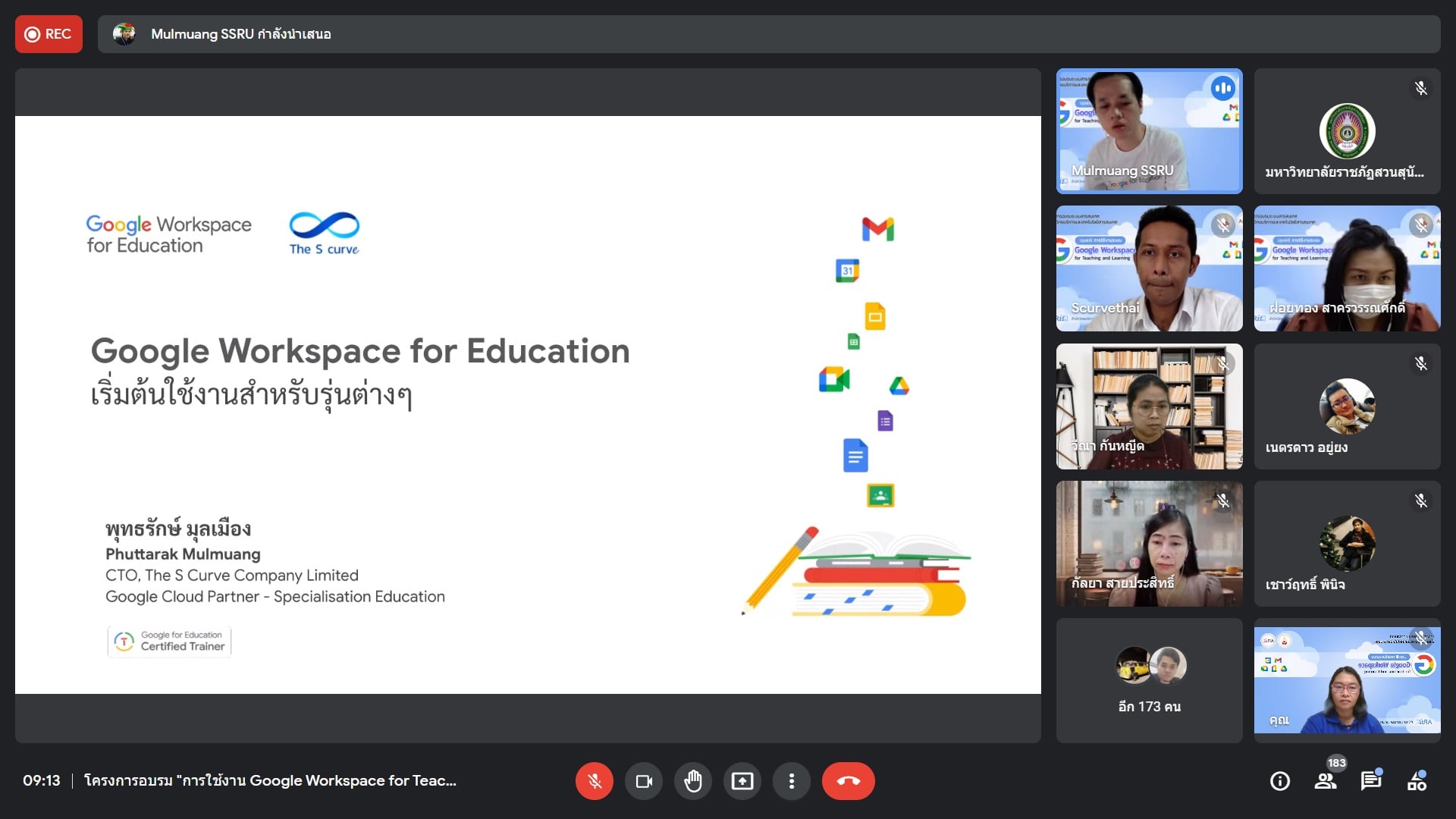Image resolution: width=1456 pixels, height=819 pixels.
Task: Click the presenter banner 'Mulmuang SSRU กำลังนำเสนอ'
Action: (240, 34)
